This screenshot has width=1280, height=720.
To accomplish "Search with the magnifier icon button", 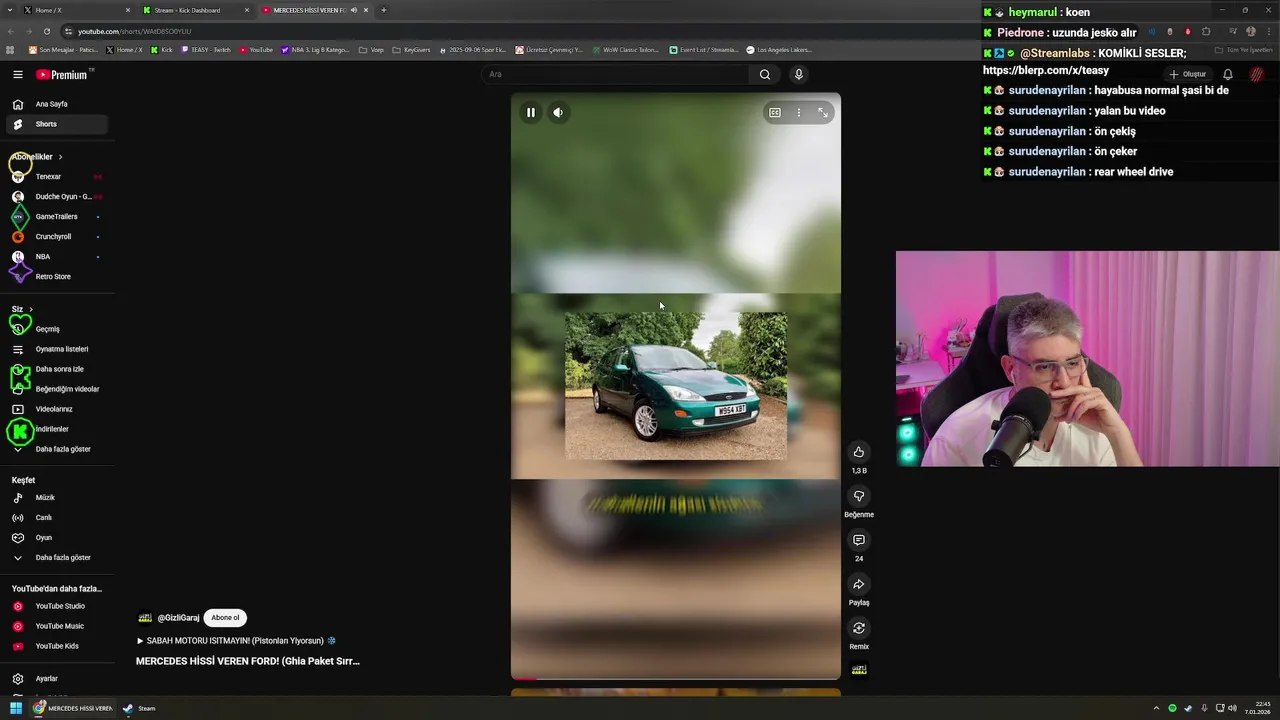I will click(x=765, y=74).
